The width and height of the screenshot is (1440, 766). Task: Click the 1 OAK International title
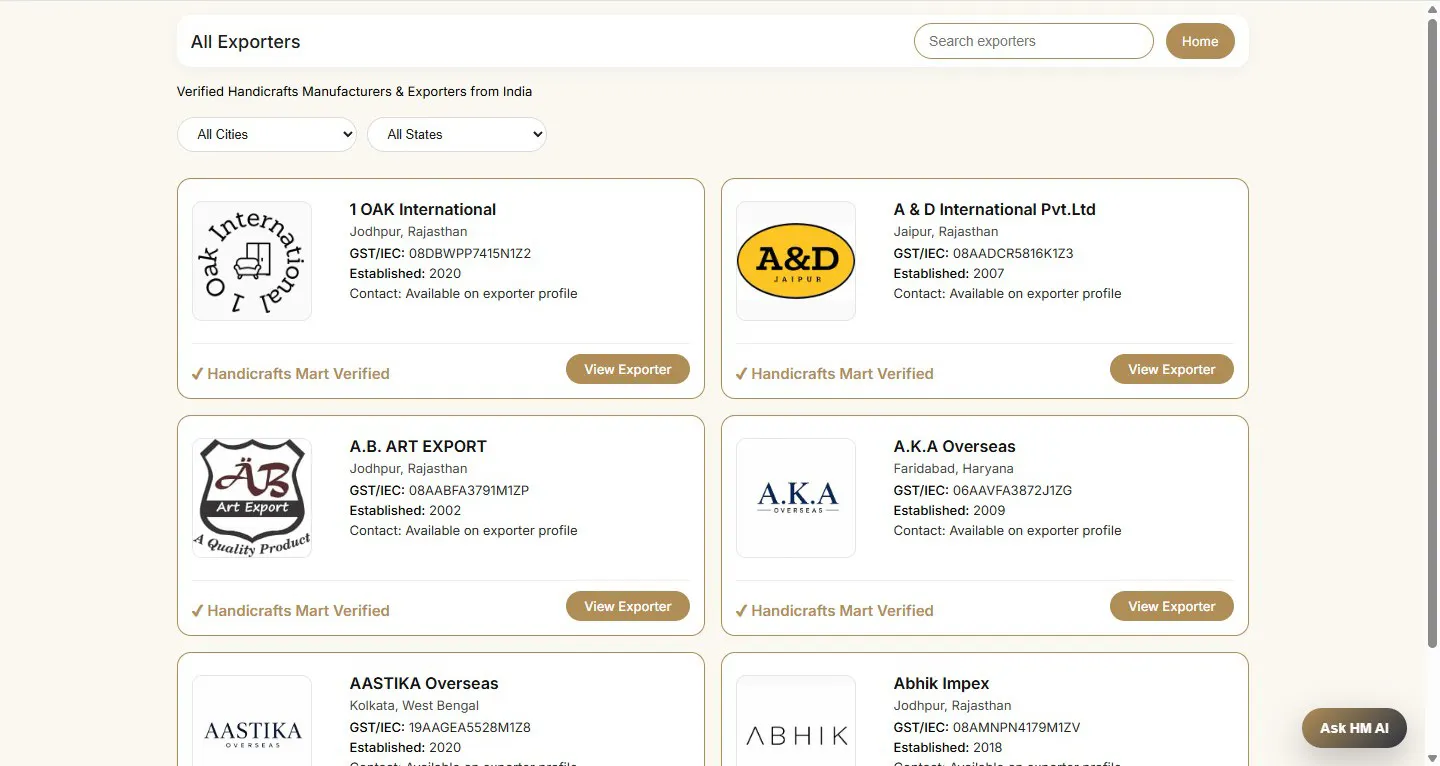423,209
